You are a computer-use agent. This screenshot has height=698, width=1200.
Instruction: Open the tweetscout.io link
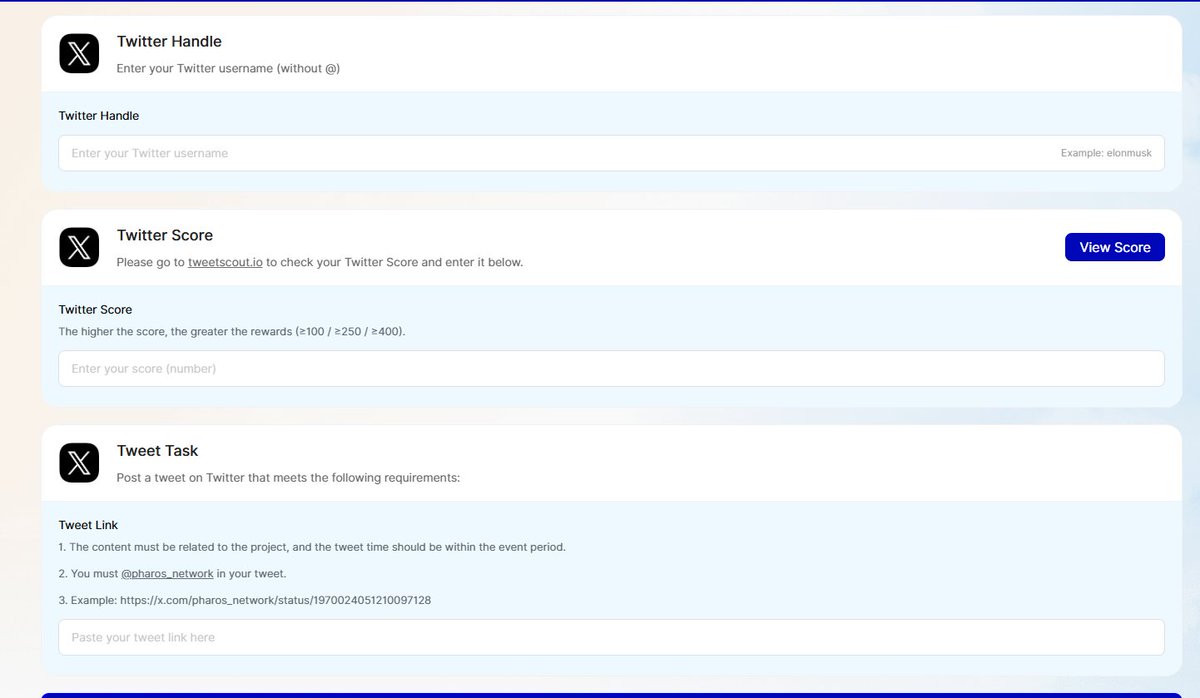point(225,262)
